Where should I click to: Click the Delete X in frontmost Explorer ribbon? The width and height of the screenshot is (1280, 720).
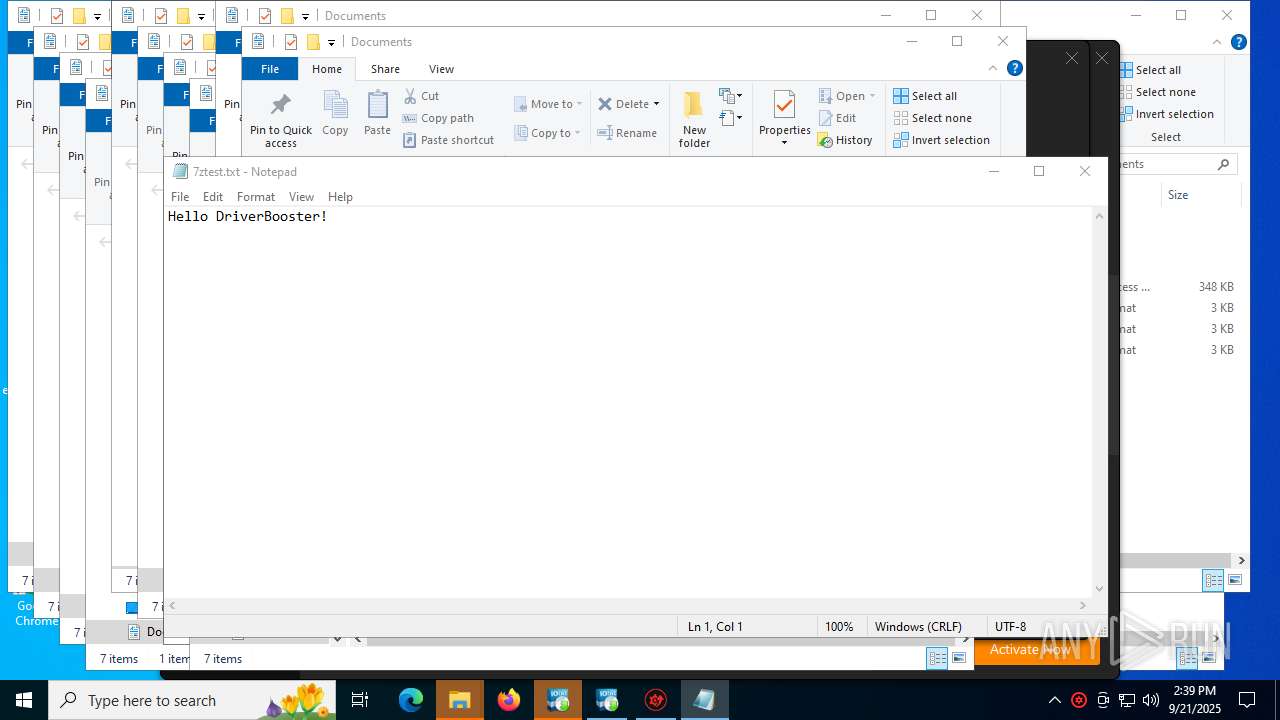click(605, 104)
